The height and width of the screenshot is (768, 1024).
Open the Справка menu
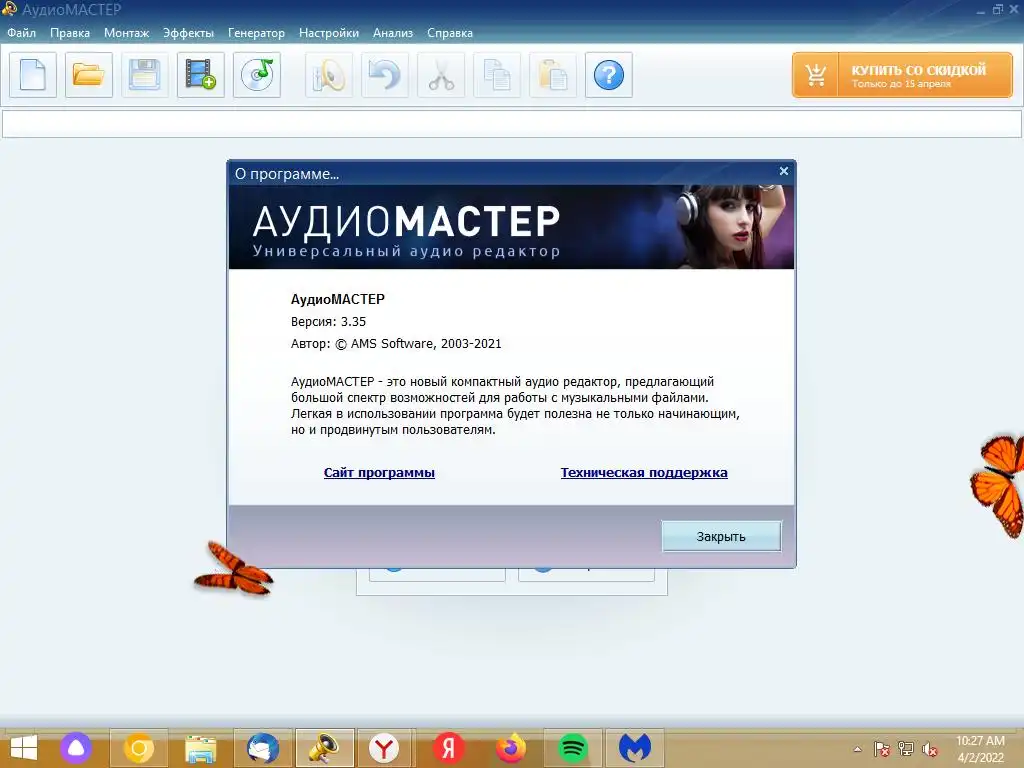pyautogui.click(x=449, y=33)
